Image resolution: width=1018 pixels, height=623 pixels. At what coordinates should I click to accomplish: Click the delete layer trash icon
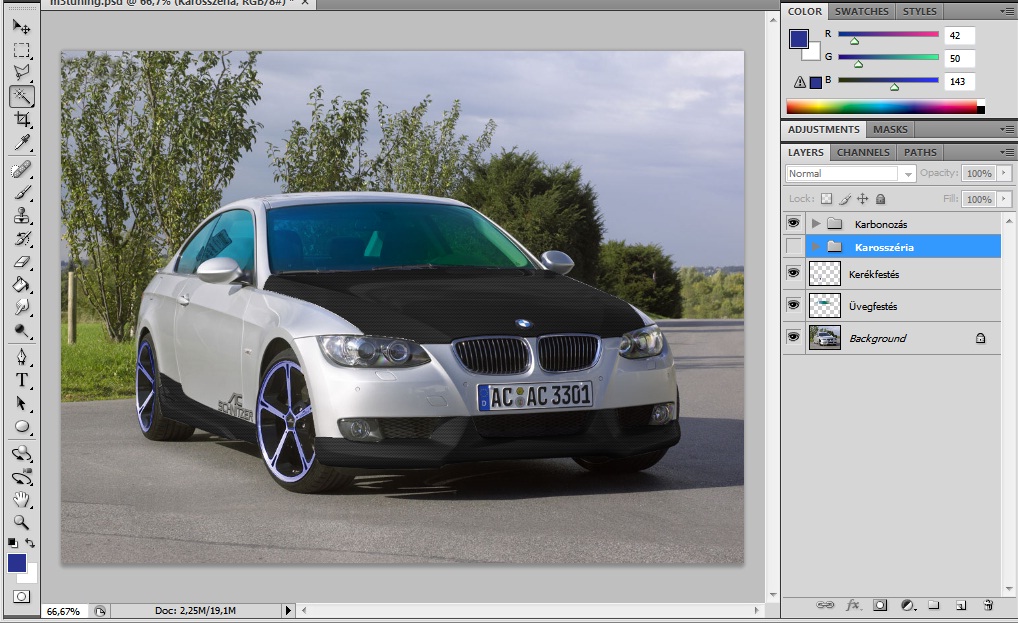pyautogui.click(x=988, y=605)
